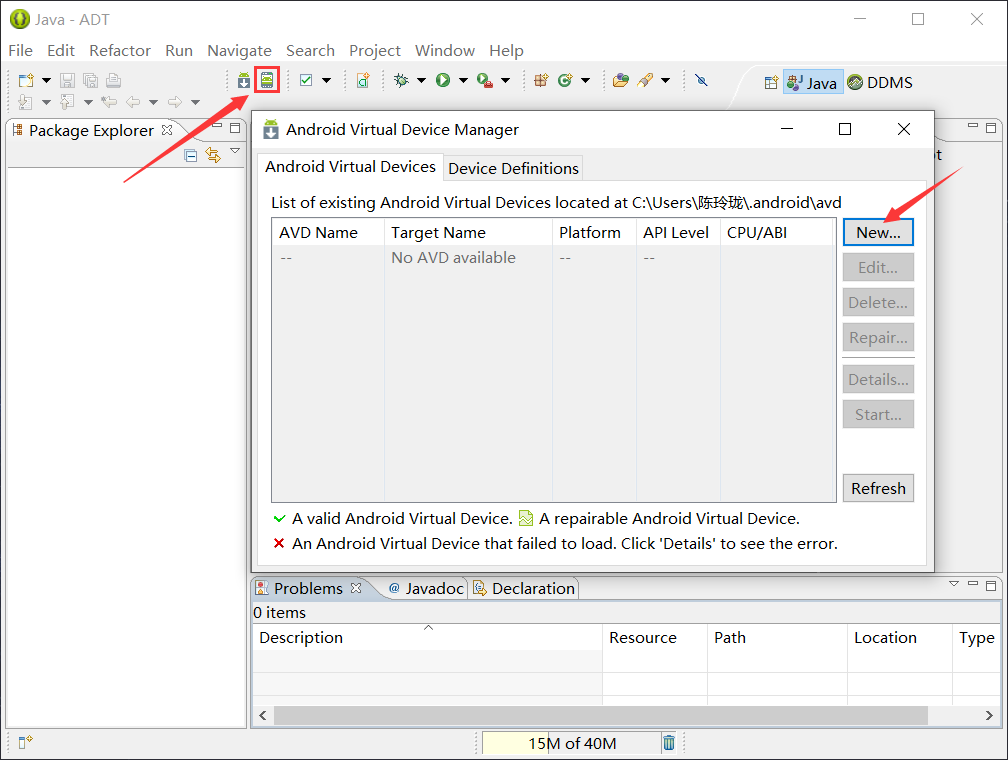Maximize the Package Explorer view

coord(235,128)
